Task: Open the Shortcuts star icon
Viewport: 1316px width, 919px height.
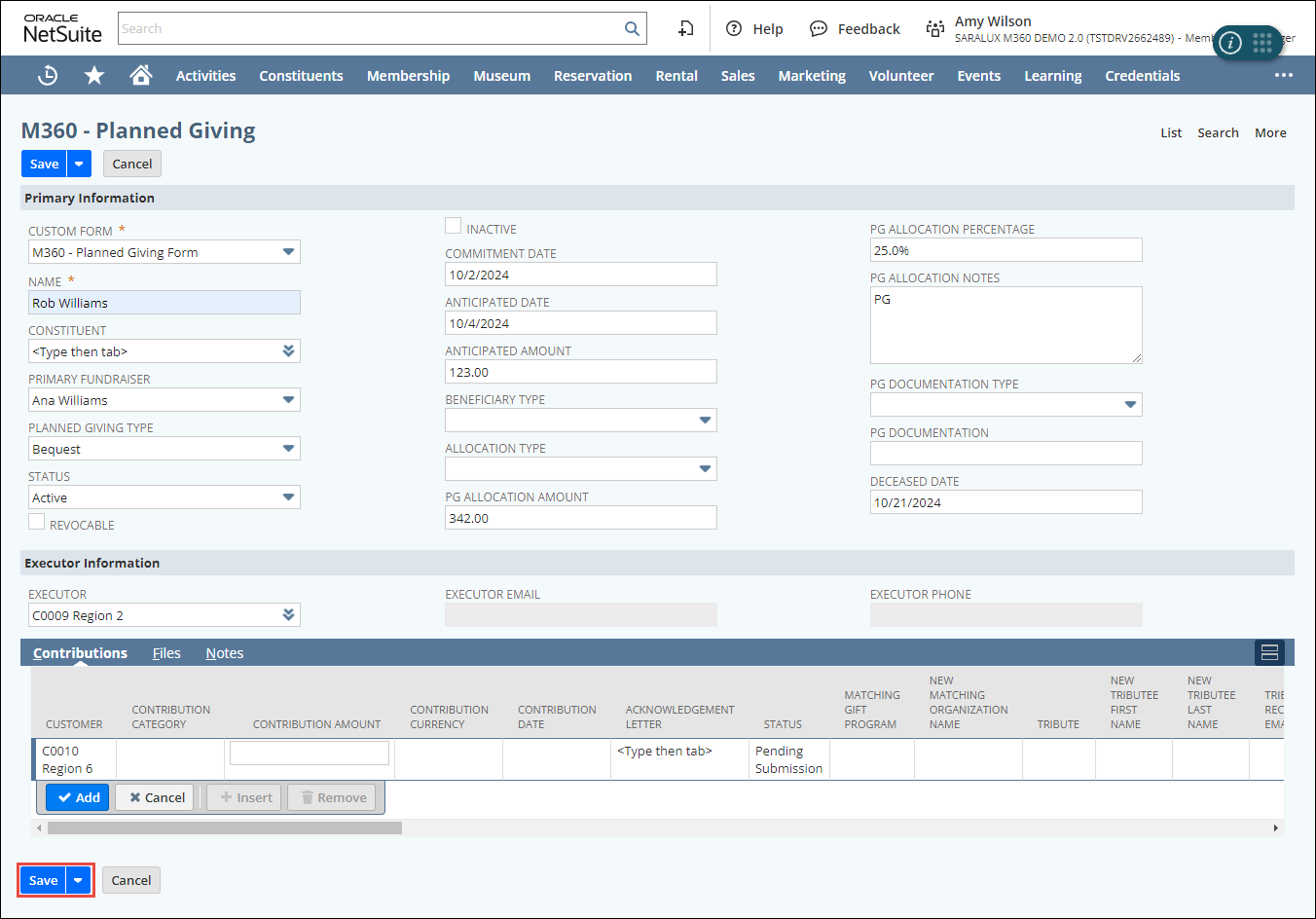Action: tap(94, 75)
